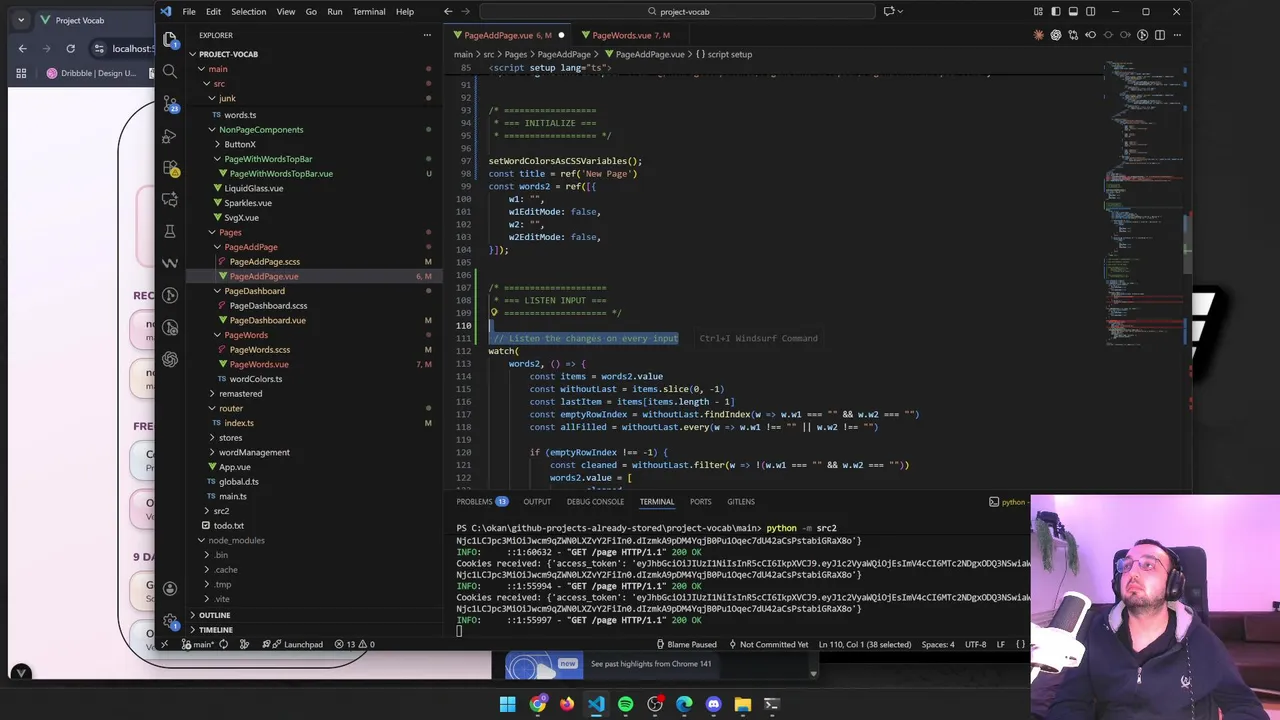
Task: Go back with the navigation left arrow
Action: [448, 12]
